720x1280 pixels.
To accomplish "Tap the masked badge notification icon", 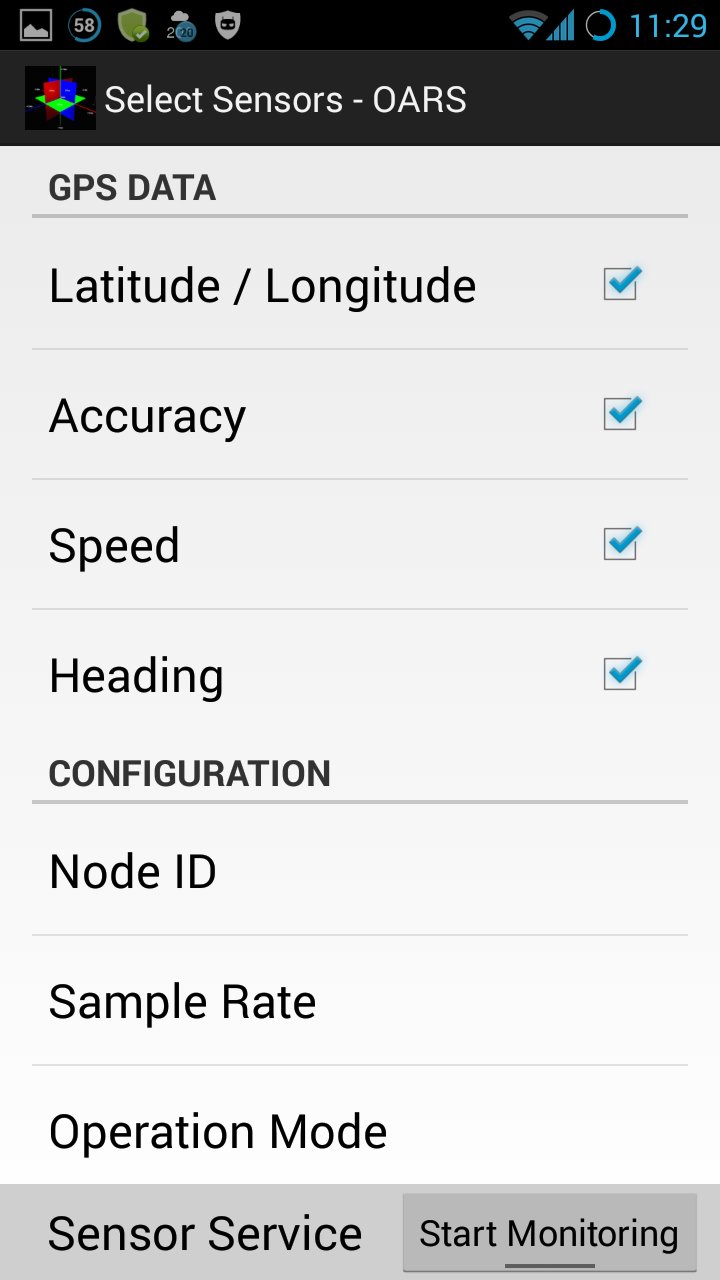I will [229, 26].
